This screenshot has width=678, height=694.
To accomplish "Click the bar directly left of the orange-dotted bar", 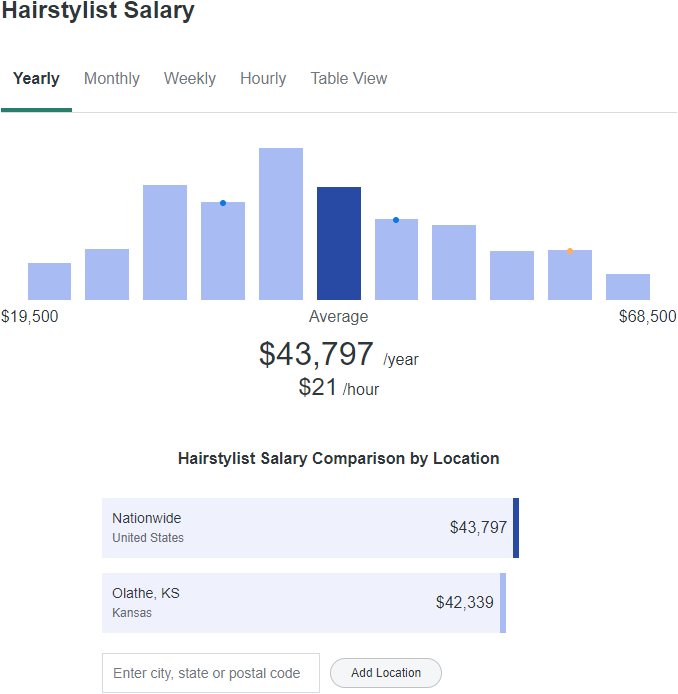I will pos(512,275).
